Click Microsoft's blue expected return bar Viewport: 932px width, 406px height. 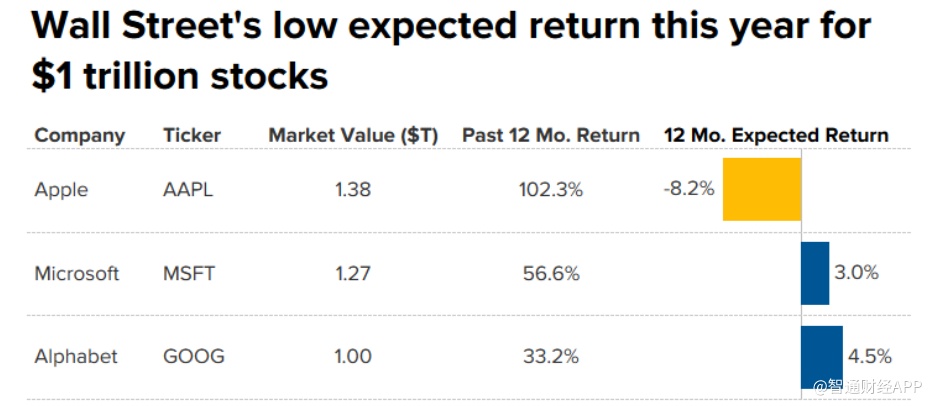point(815,273)
